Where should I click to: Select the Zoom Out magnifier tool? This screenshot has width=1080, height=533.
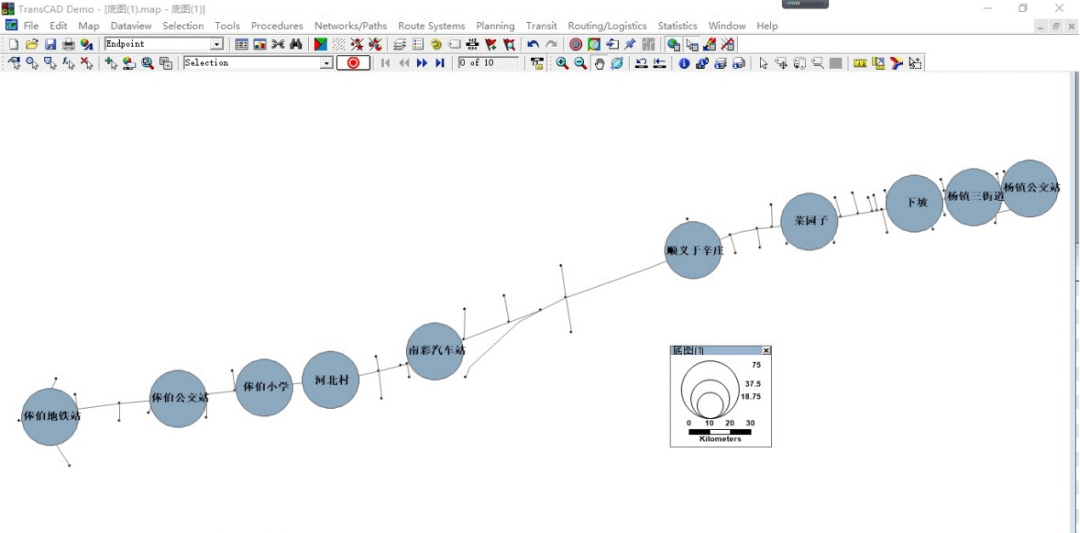pos(580,63)
